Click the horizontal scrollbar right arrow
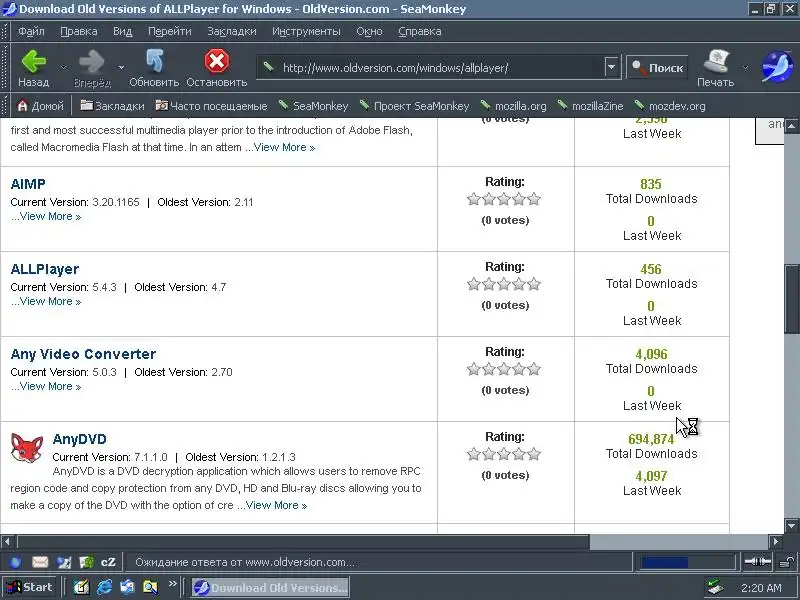Screen dimensions: 800x600 [x=776, y=541]
